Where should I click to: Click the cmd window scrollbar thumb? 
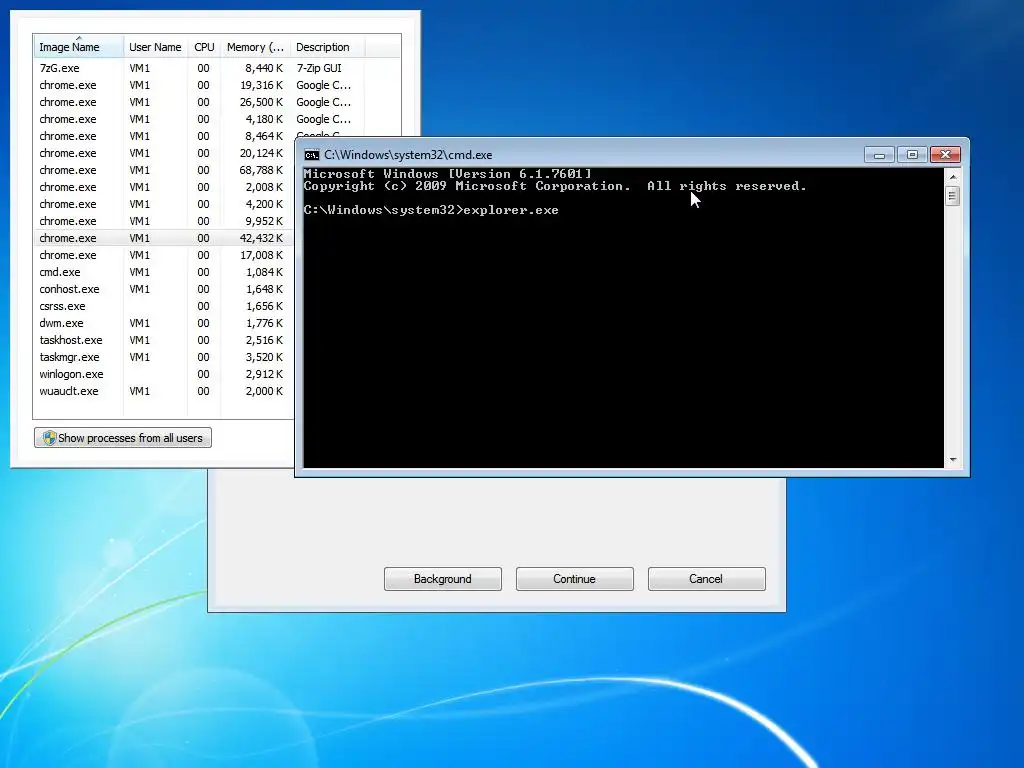[x=953, y=196]
